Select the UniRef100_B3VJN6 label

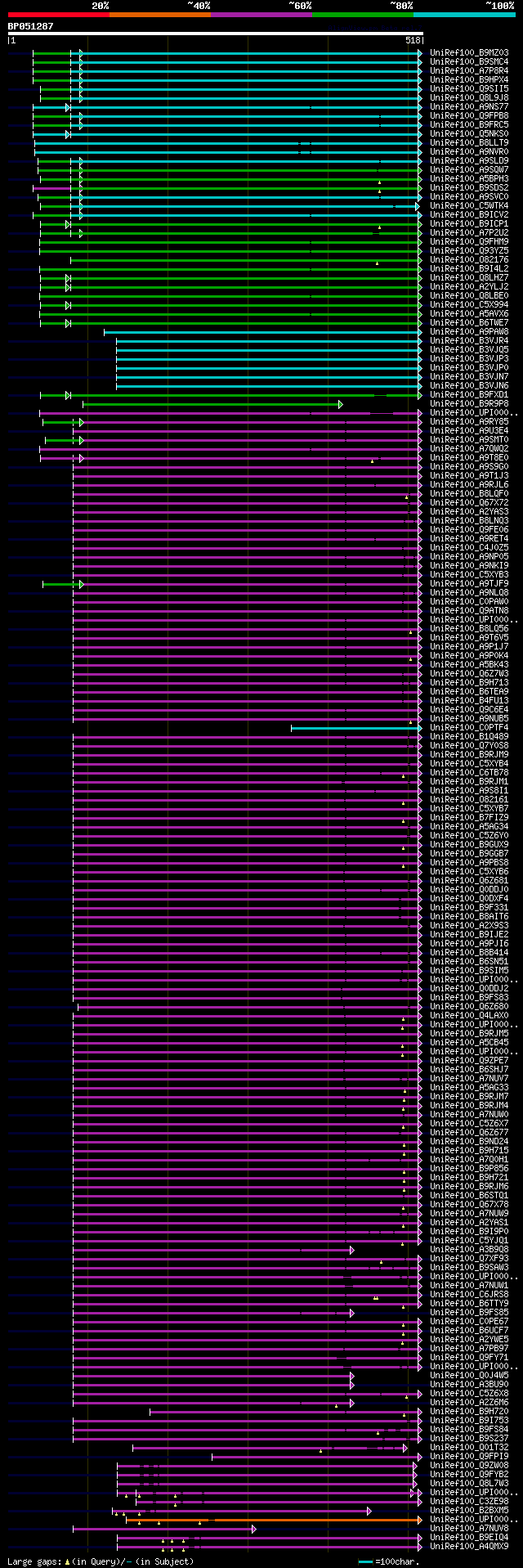click(x=469, y=386)
